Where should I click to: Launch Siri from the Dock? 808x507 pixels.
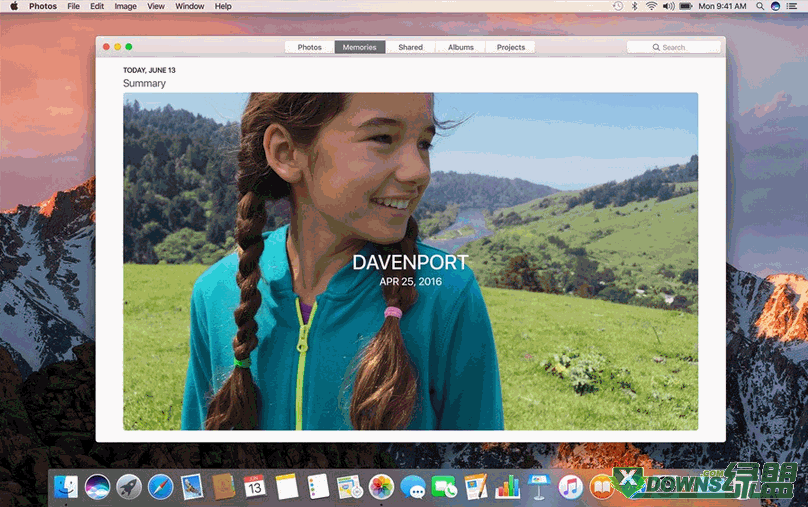click(x=97, y=486)
